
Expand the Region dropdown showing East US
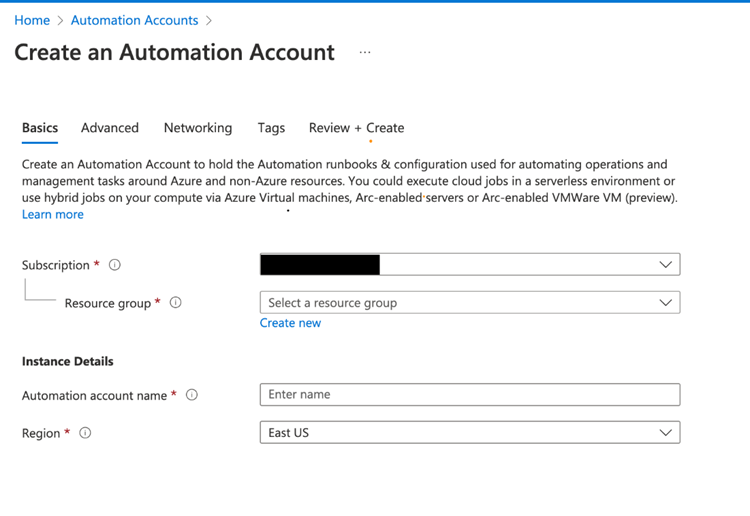click(x=470, y=433)
